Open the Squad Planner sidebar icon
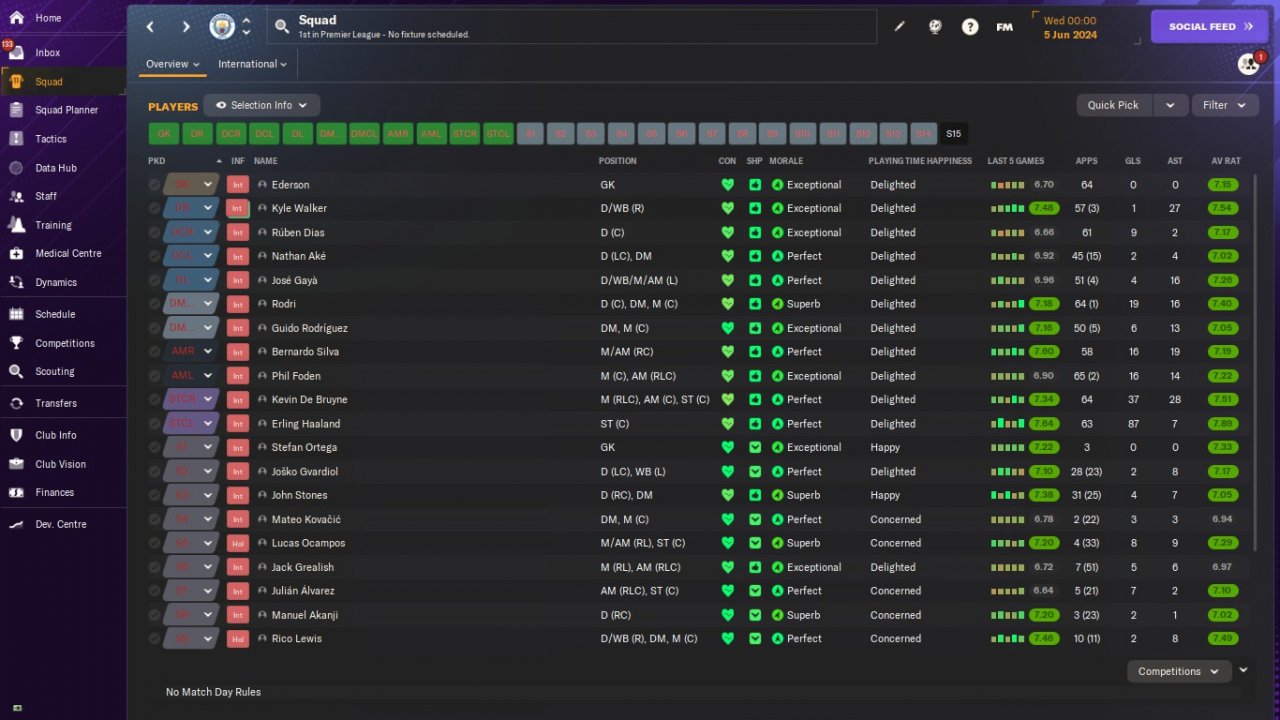 [16, 110]
